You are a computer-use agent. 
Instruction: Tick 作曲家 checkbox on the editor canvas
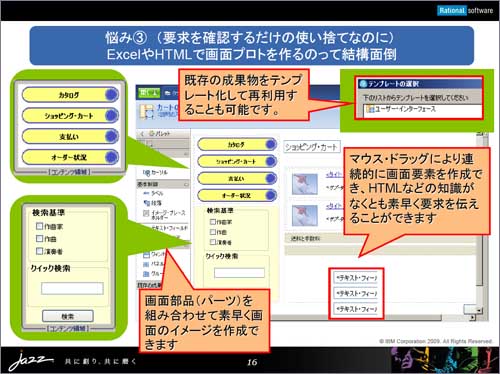tap(213, 222)
